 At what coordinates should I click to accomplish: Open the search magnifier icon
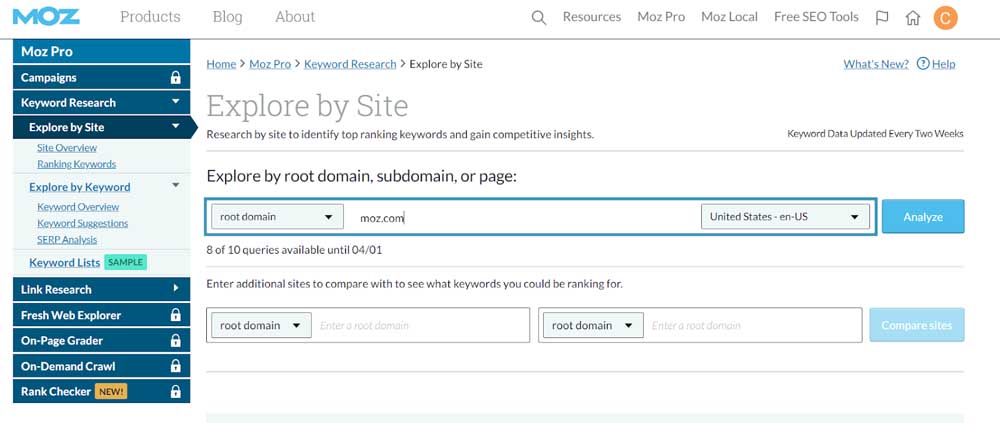539,18
